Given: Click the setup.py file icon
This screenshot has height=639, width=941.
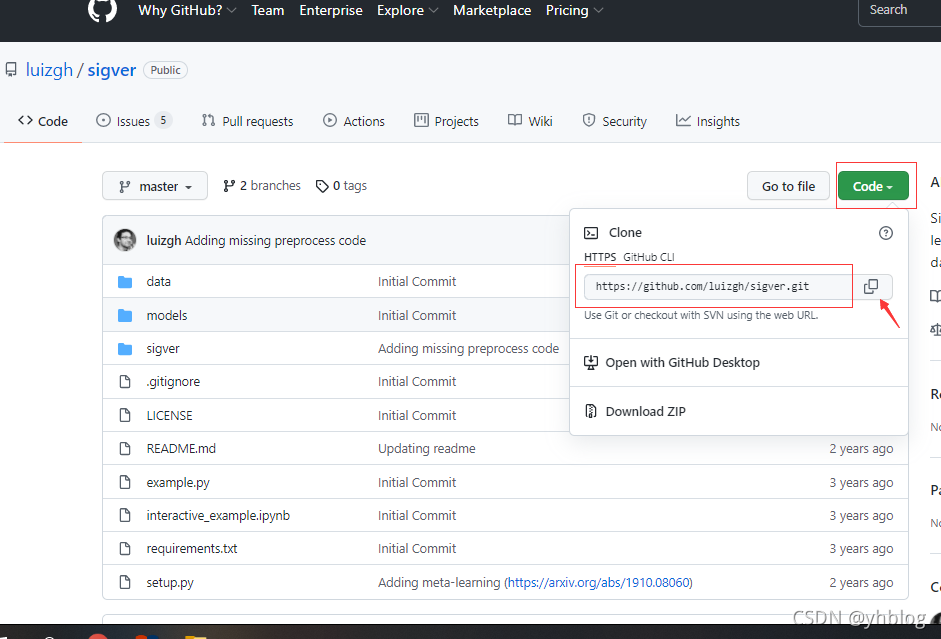Looking at the screenshot, I should pos(125,582).
